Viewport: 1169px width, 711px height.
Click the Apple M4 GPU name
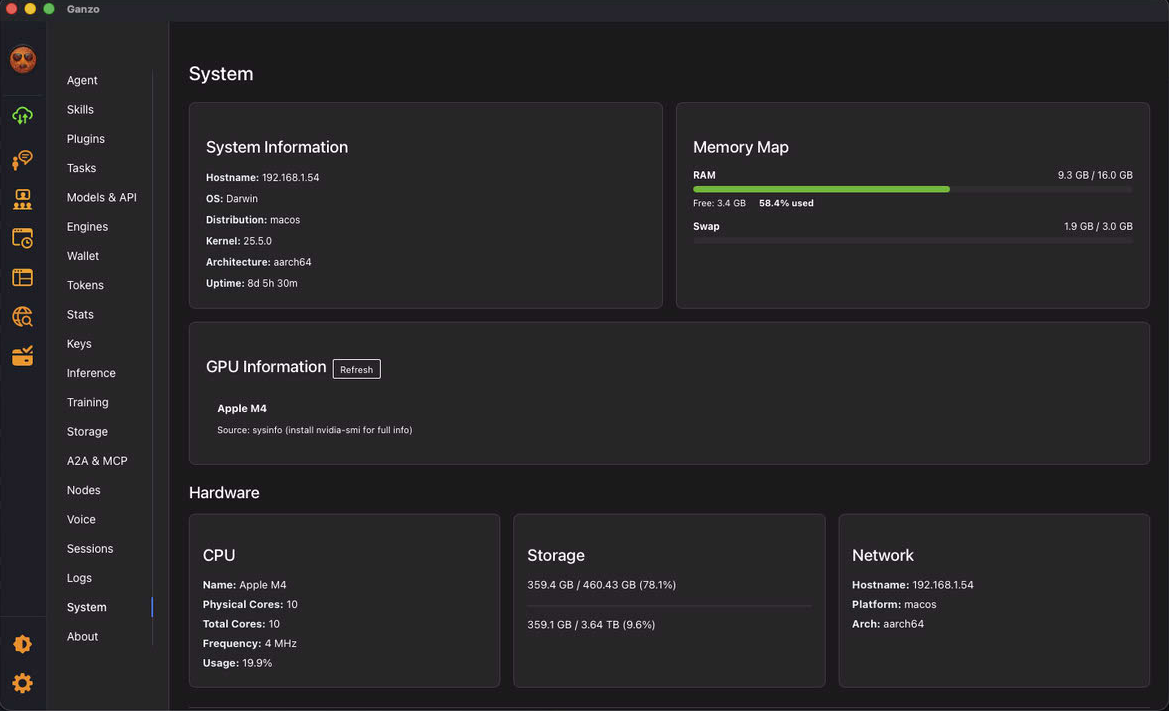coord(242,408)
